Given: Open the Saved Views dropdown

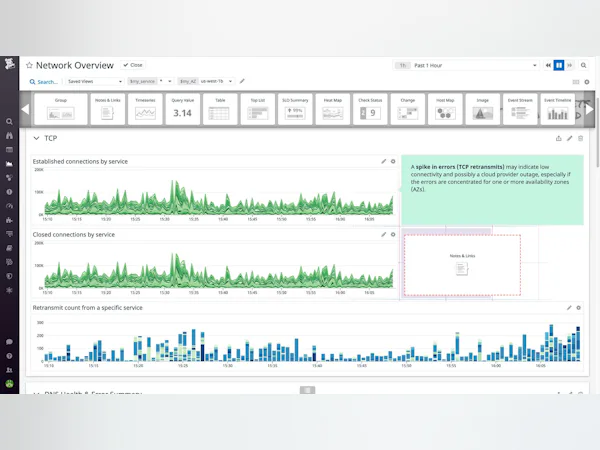Looking at the screenshot, I should 95,81.
